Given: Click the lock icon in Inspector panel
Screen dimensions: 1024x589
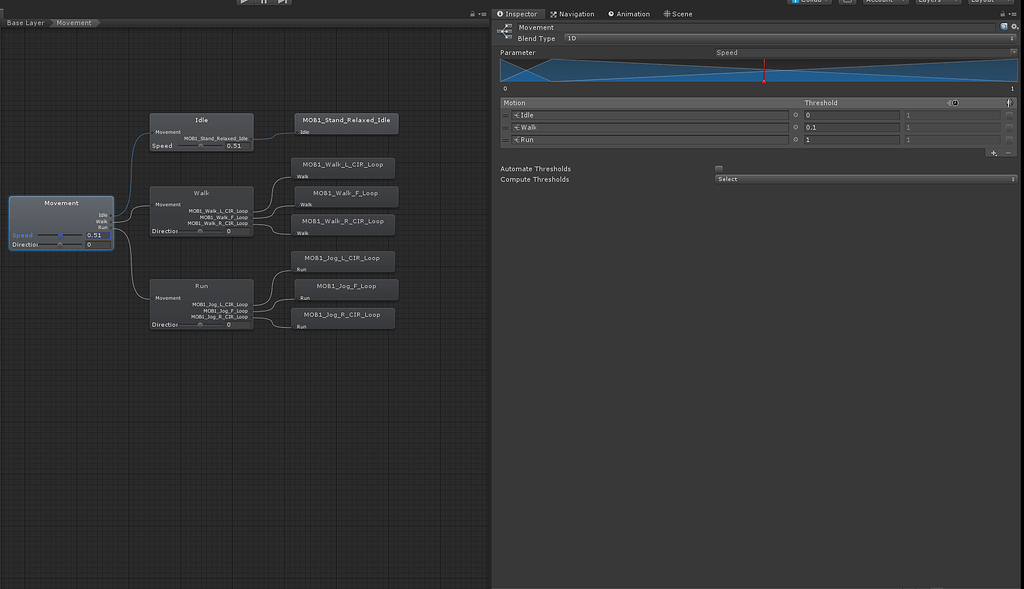Looking at the screenshot, I should (x=1003, y=14).
